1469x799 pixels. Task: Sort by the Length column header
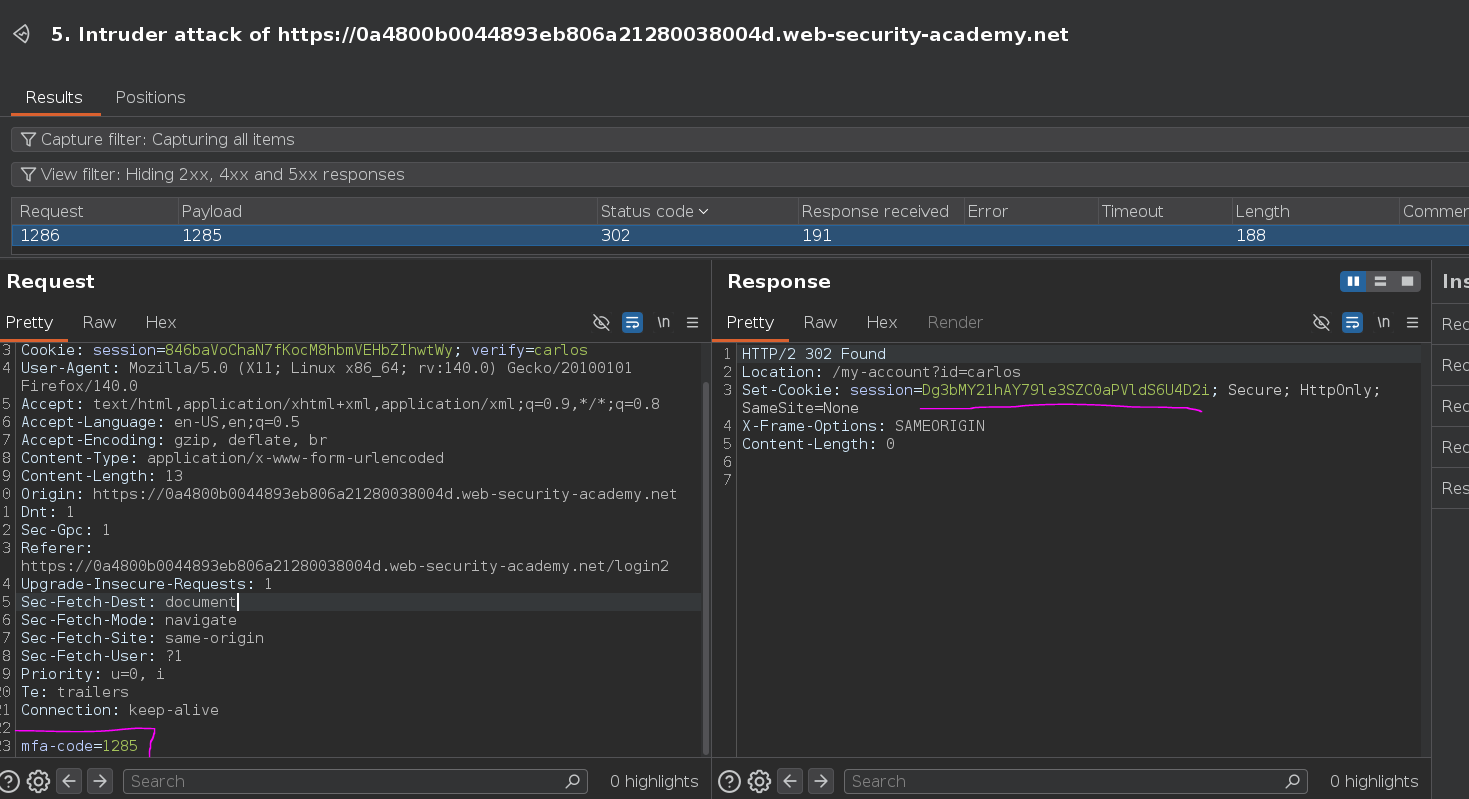pos(1315,211)
